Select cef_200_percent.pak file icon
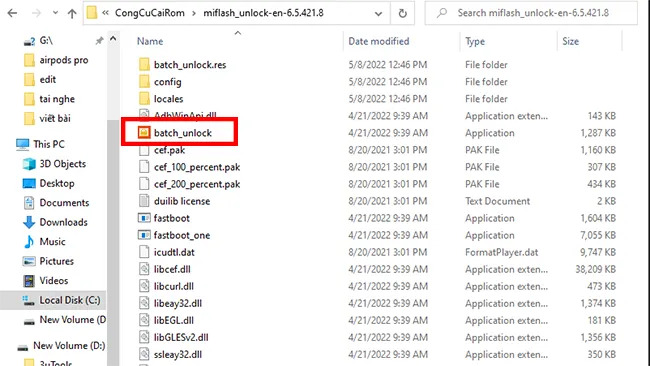650x366 pixels. click(144, 184)
